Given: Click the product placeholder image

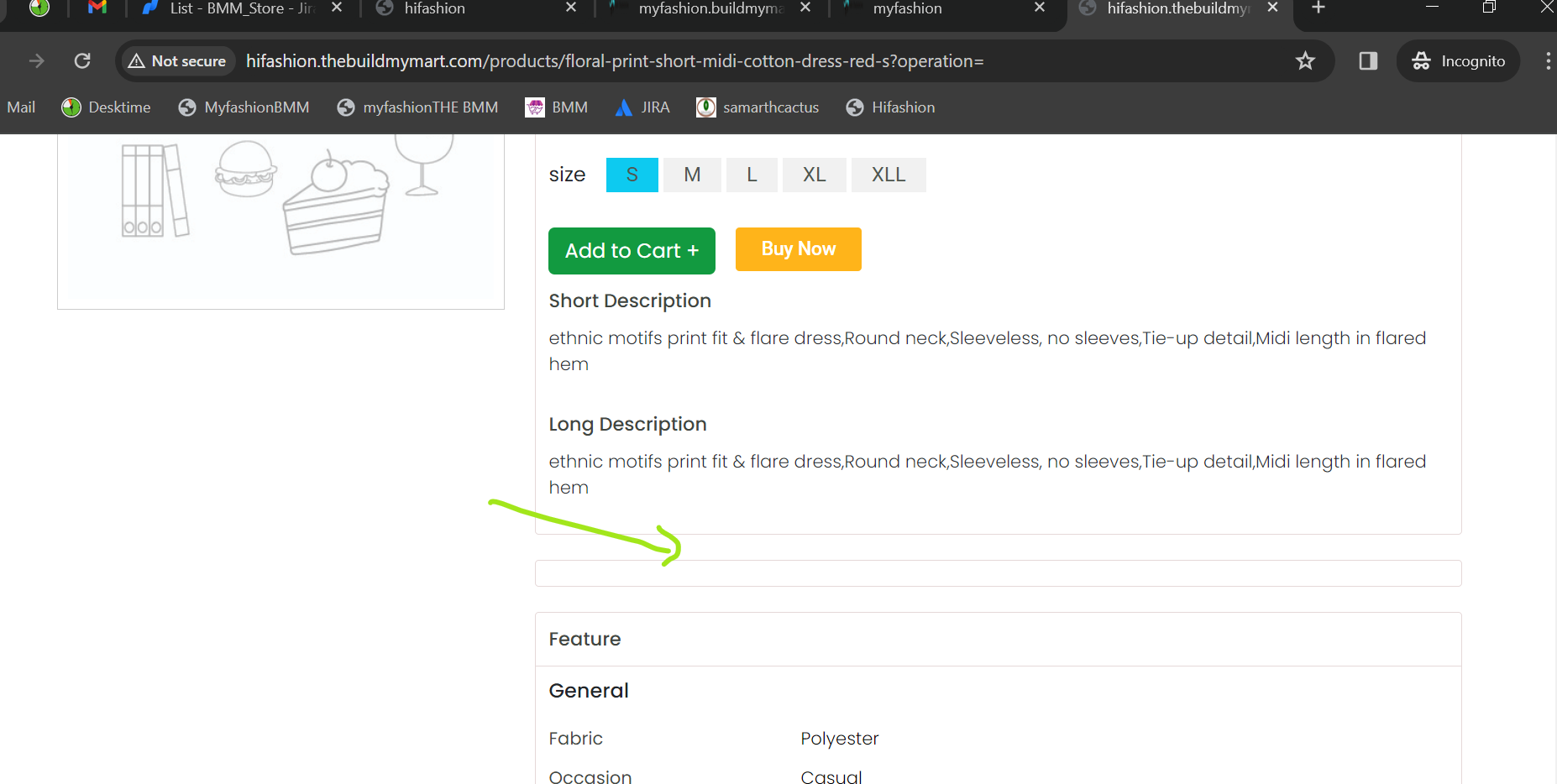Looking at the screenshot, I should [280, 222].
